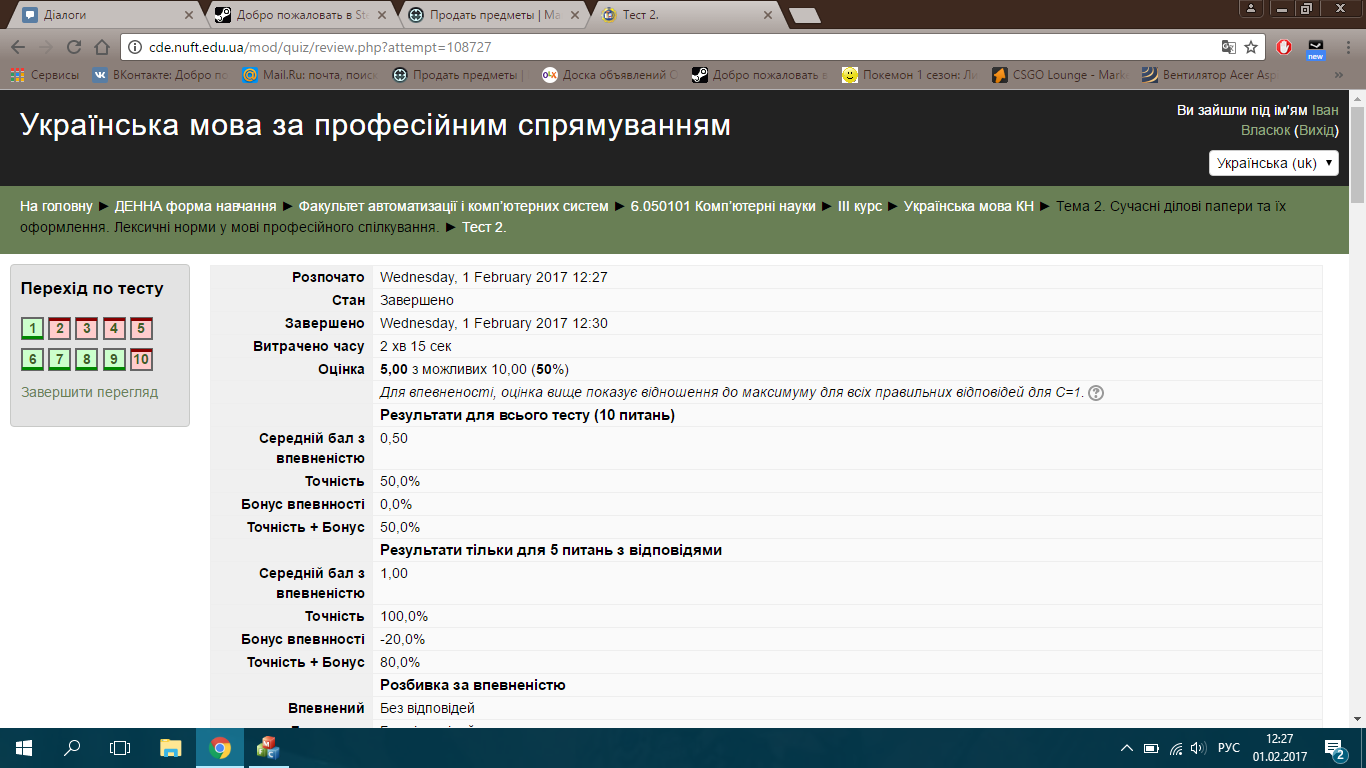Bookmark the page using the star icon
The width and height of the screenshot is (1366, 768).
click(x=1249, y=46)
